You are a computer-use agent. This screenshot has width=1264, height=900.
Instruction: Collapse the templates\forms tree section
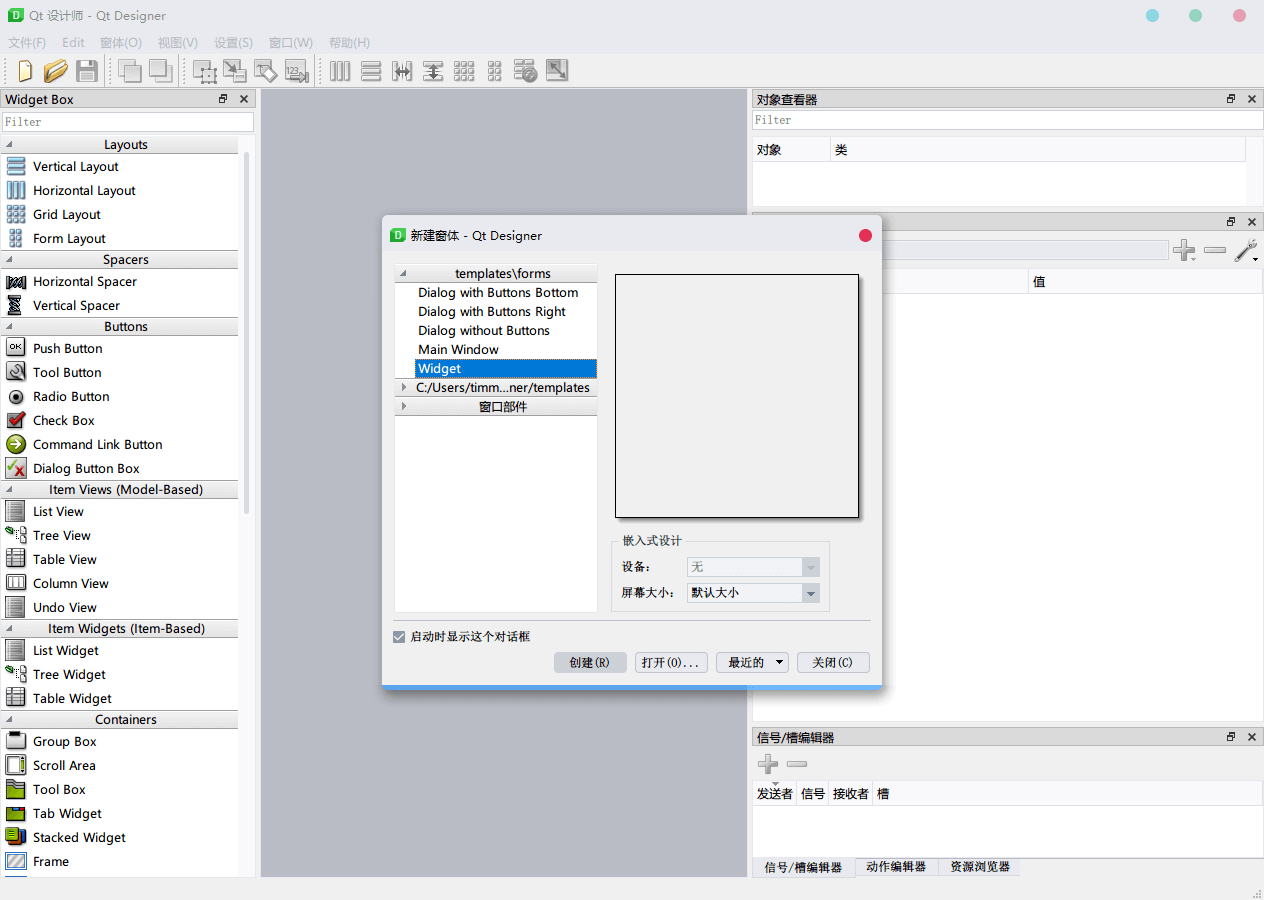[403, 273]
